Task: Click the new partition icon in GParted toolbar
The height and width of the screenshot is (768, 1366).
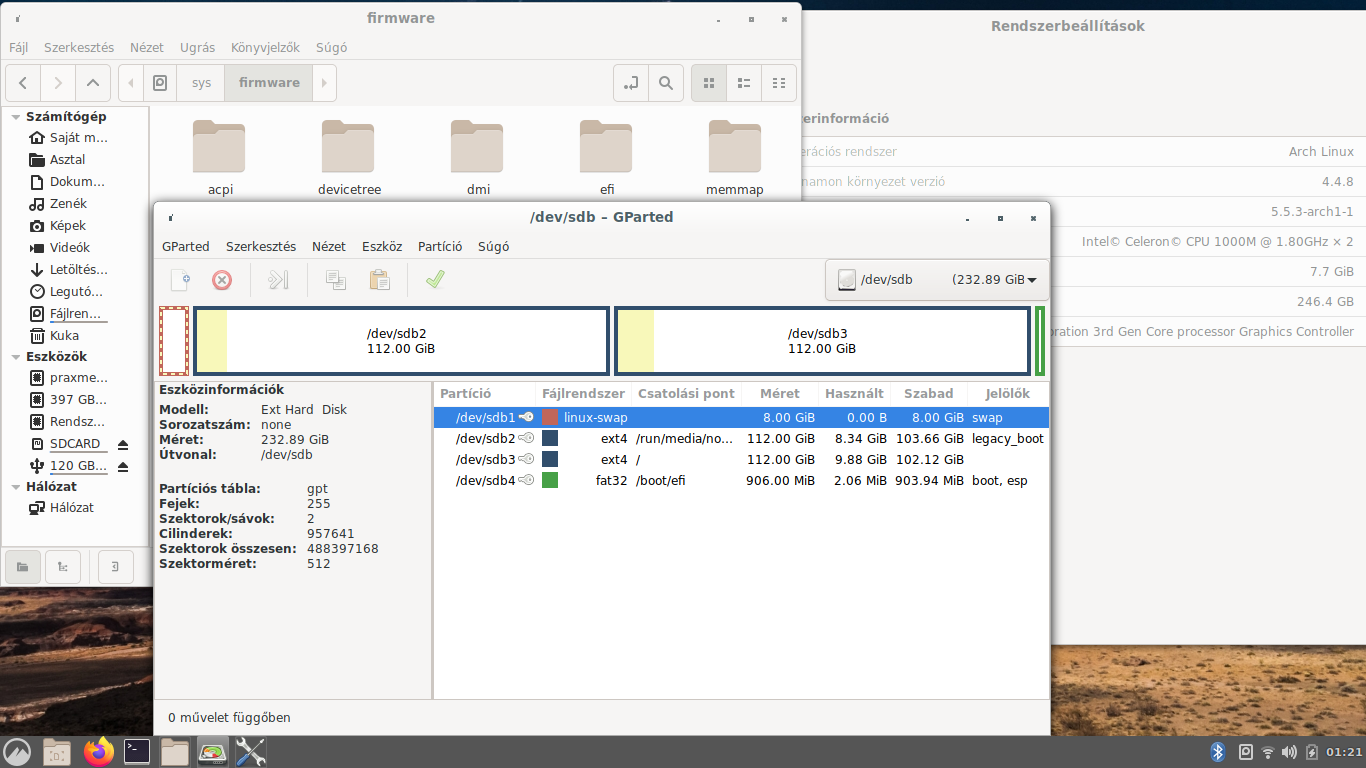Action: pyautogui.click(x=180, y=280)
